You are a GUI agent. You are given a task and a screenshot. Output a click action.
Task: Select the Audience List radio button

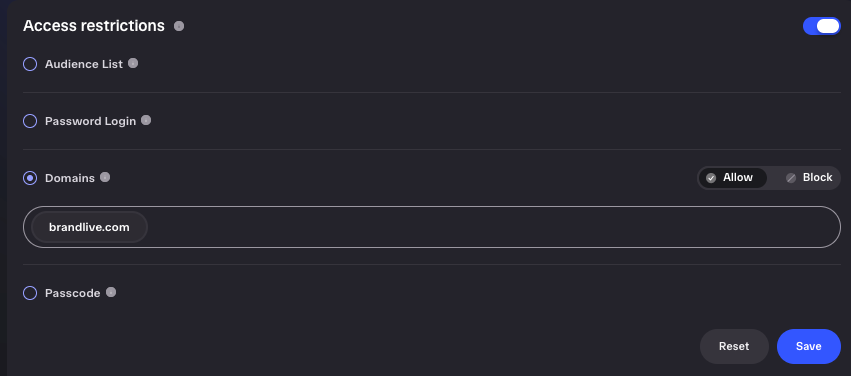click(30, 64)
